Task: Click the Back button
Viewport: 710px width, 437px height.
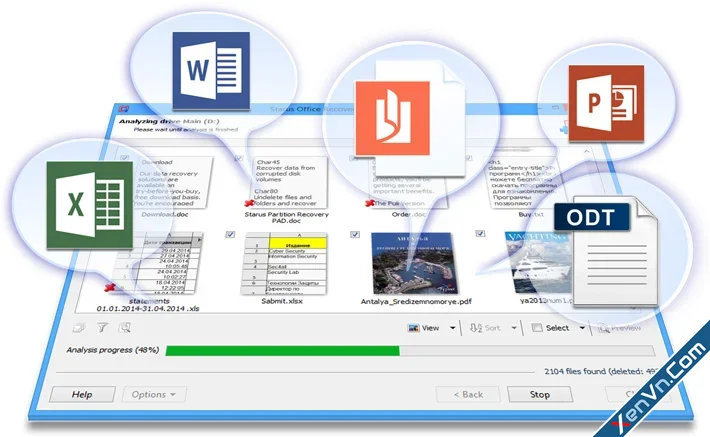Action: (468, 394)
